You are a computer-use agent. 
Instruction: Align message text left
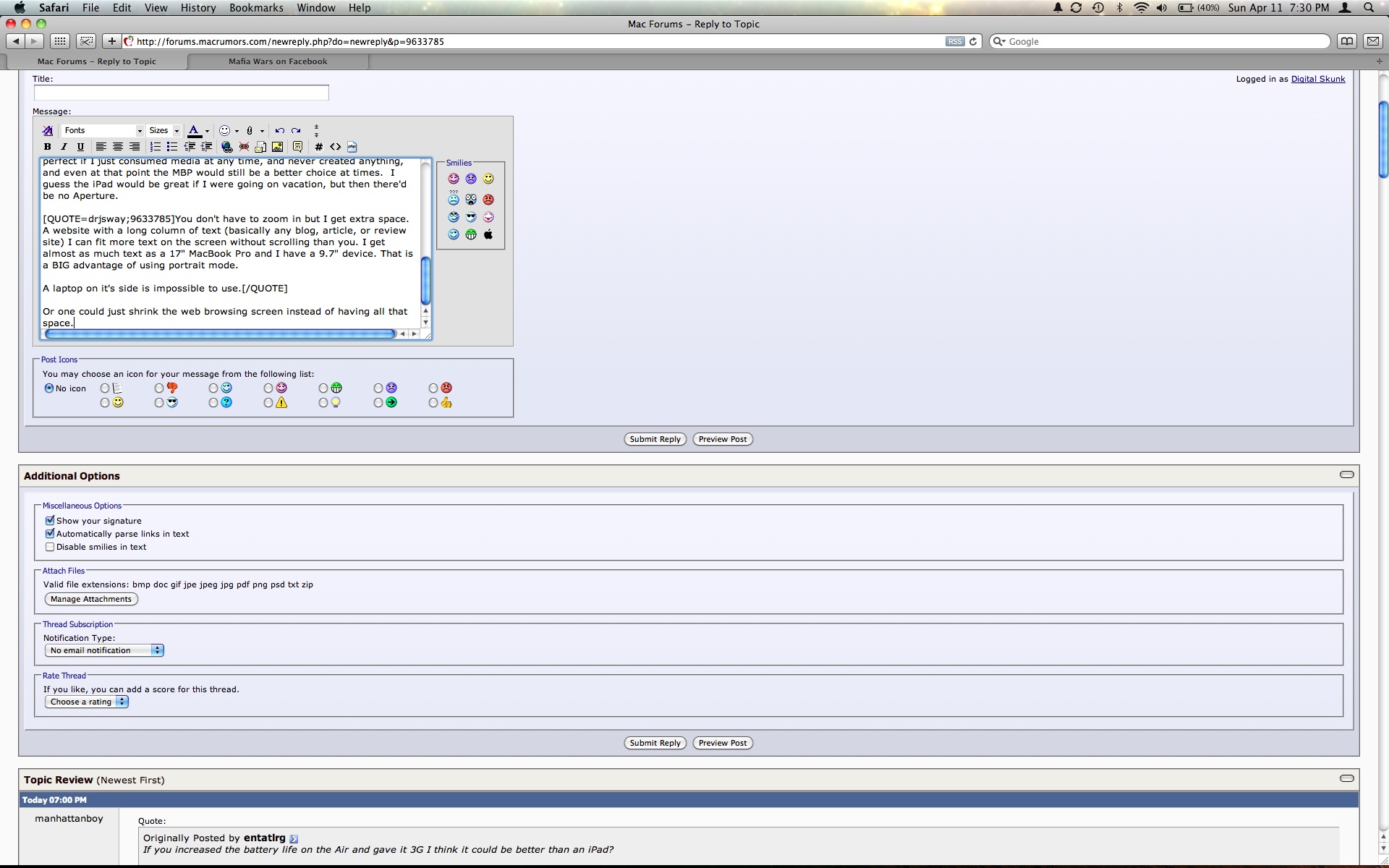pos(101,147)
